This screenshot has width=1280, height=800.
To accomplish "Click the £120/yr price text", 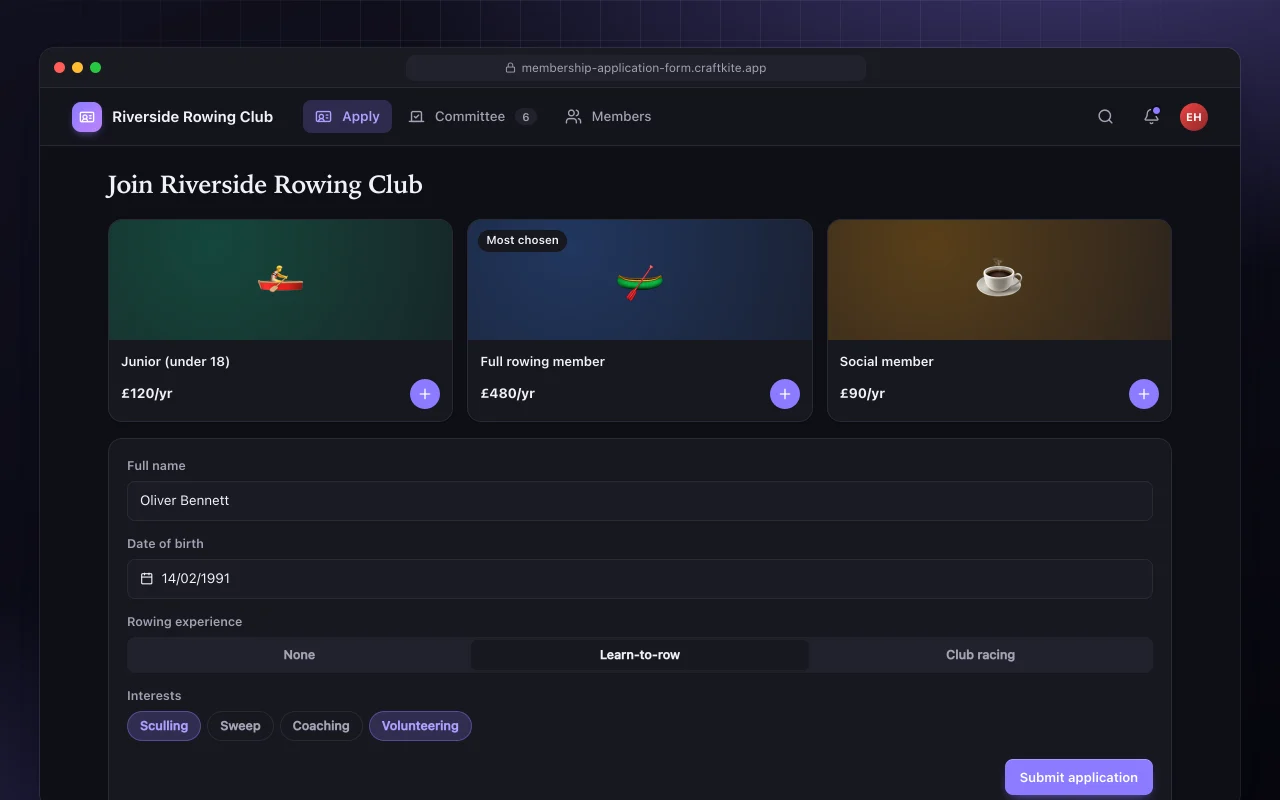I will click(x=147, y=394).
